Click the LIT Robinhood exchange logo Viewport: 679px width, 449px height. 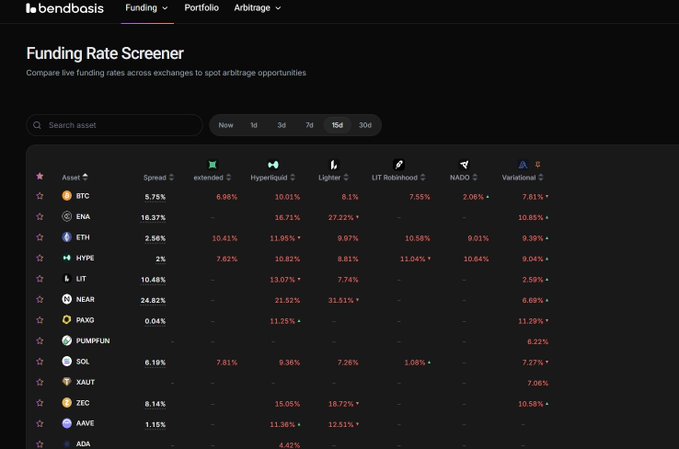398,165
